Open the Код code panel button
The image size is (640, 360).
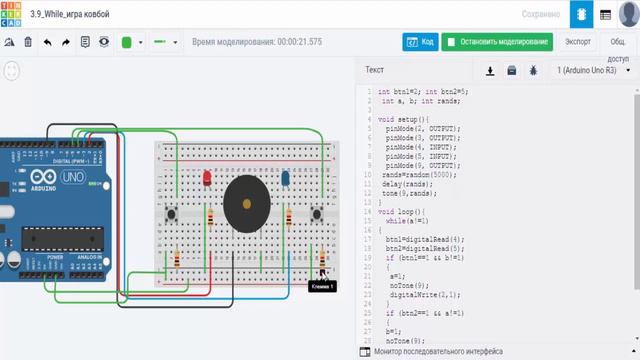coord(420,42)
